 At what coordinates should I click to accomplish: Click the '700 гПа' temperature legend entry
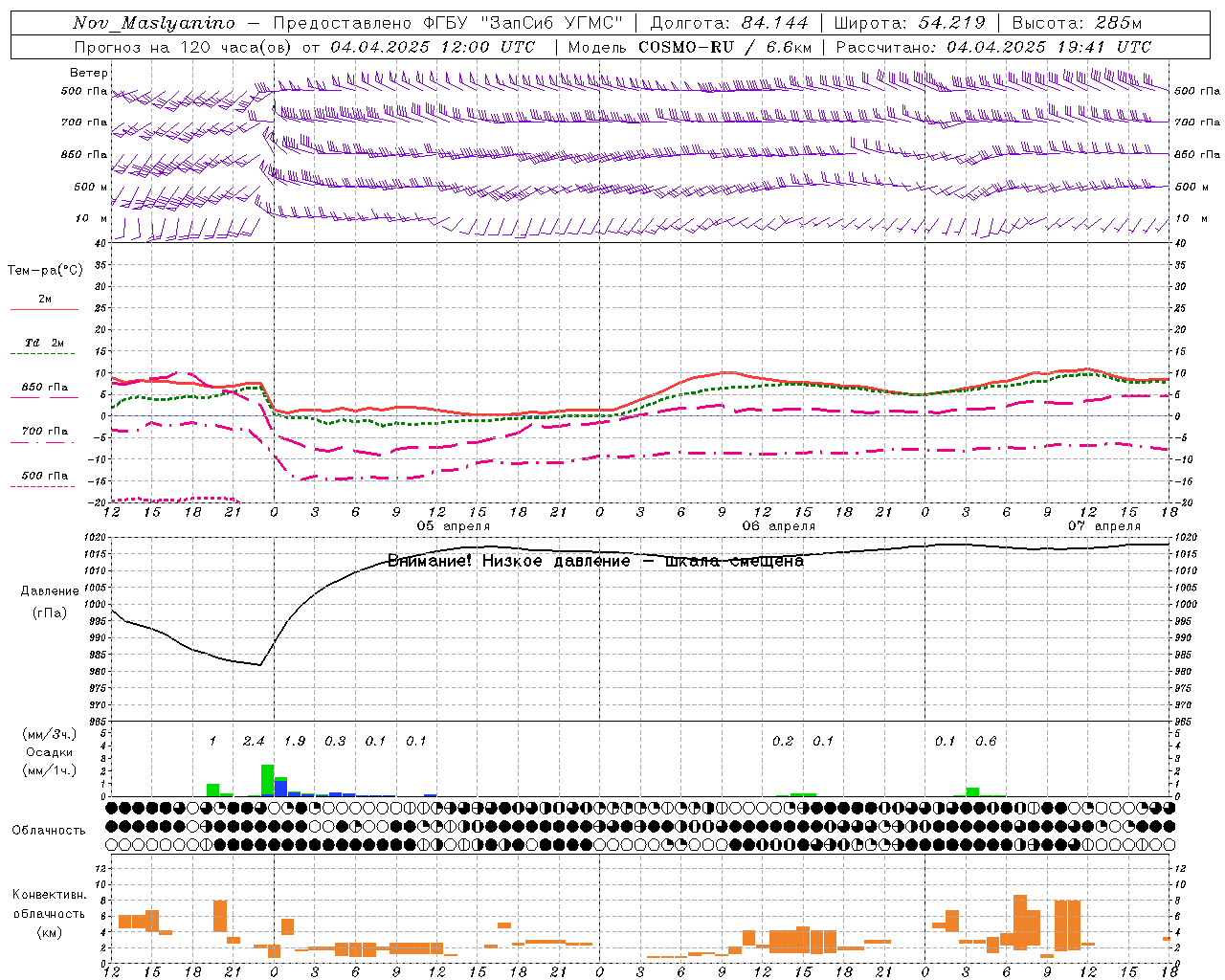(x=45, y=432)
